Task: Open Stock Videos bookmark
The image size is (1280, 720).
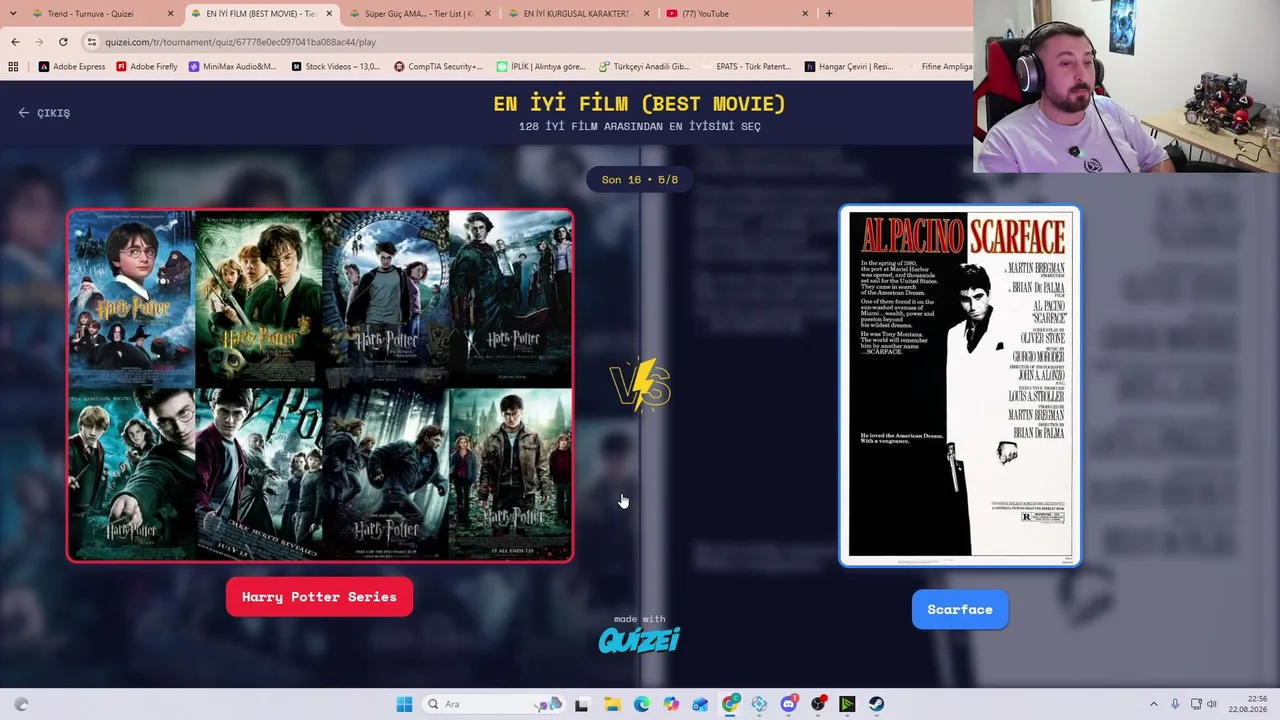Action: click(336, 67)
